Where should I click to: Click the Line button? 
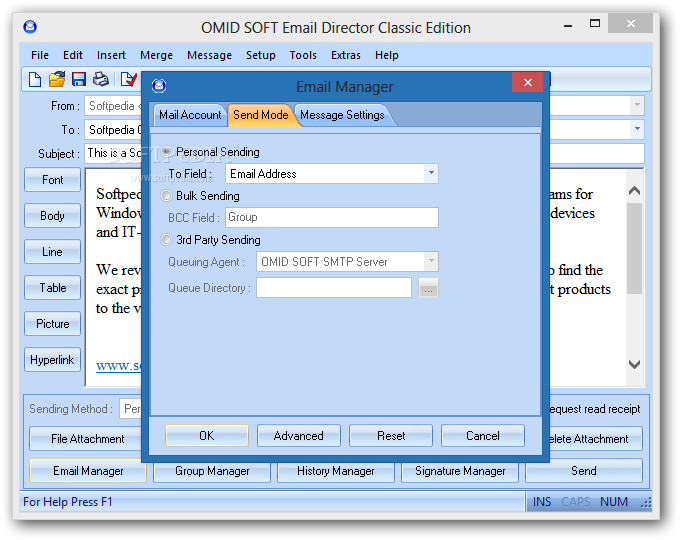[x=52, y=252]
